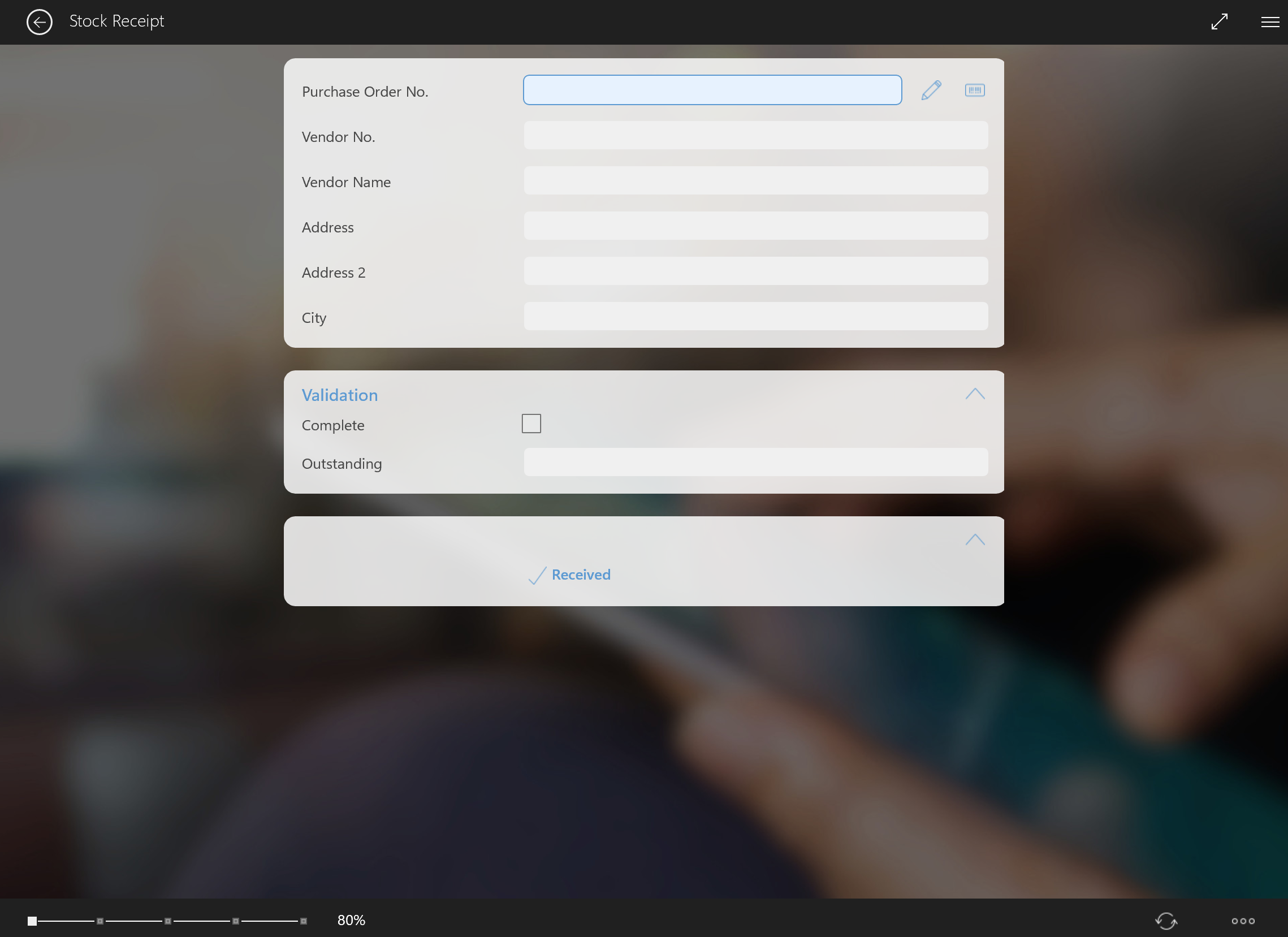Click the Vendor Name field
This screenshot has height=937, width=1288.
pyautogui.click(x=755, y=180)
